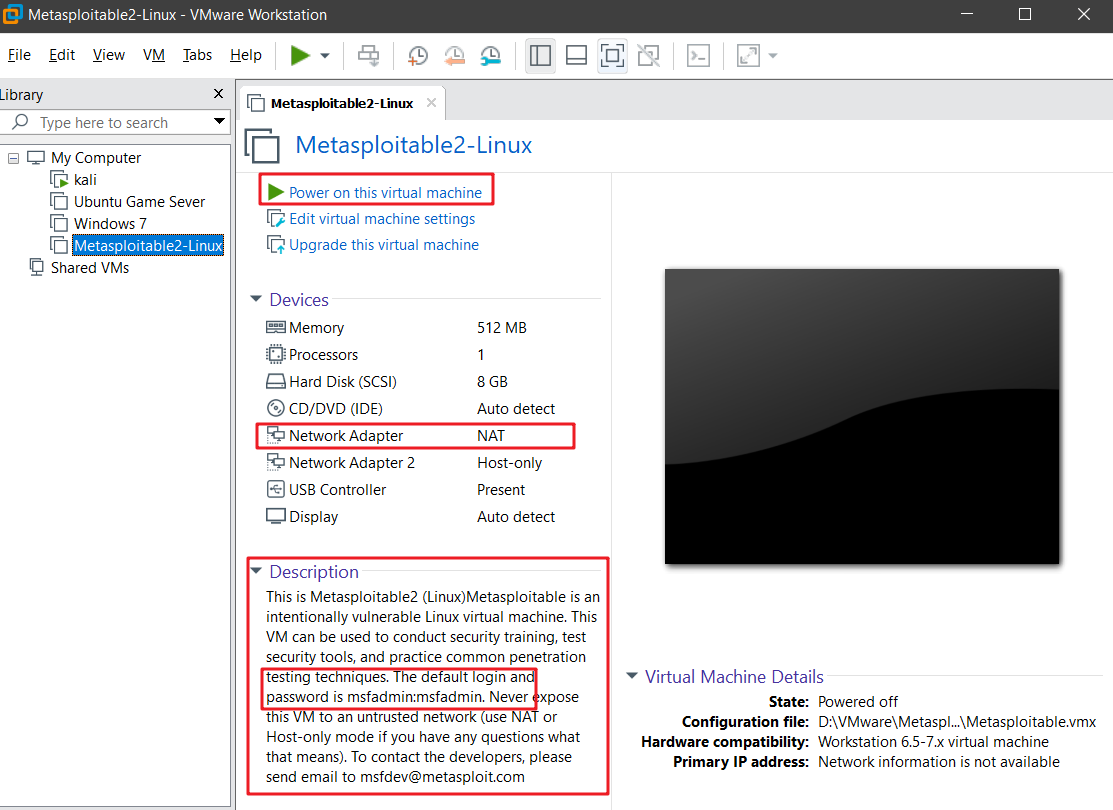Collapse the My Computer tree node
Screen dimensions: 1113x810
click(x=13, y=158)
